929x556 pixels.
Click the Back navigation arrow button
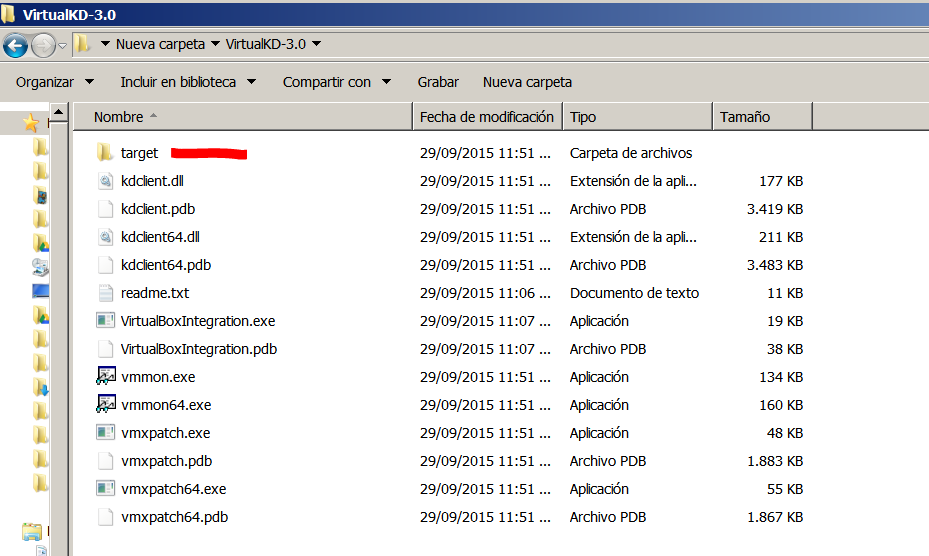pos(15,45)
